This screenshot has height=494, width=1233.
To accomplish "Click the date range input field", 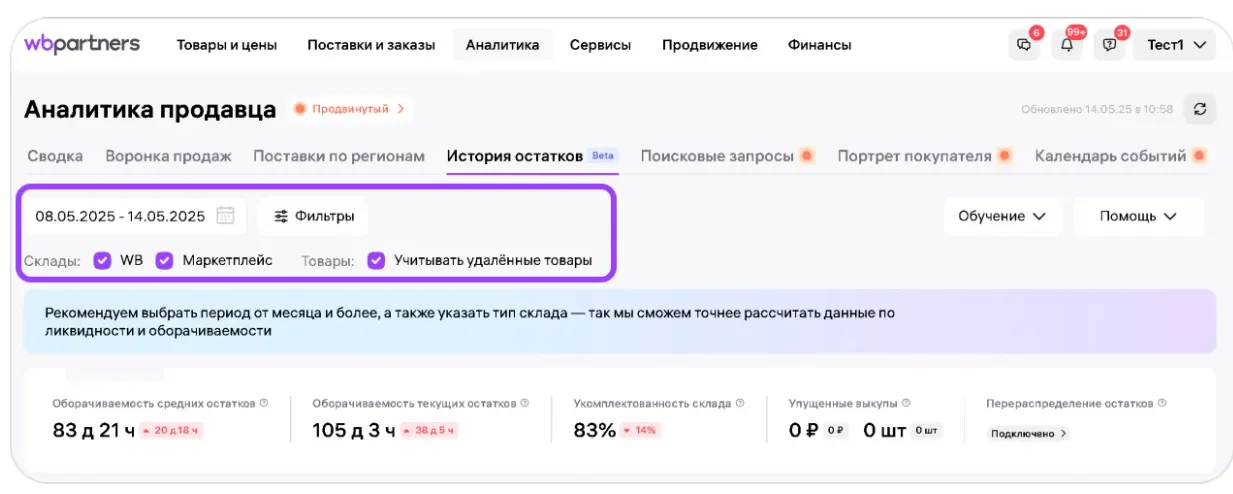I will click(120, 216).
